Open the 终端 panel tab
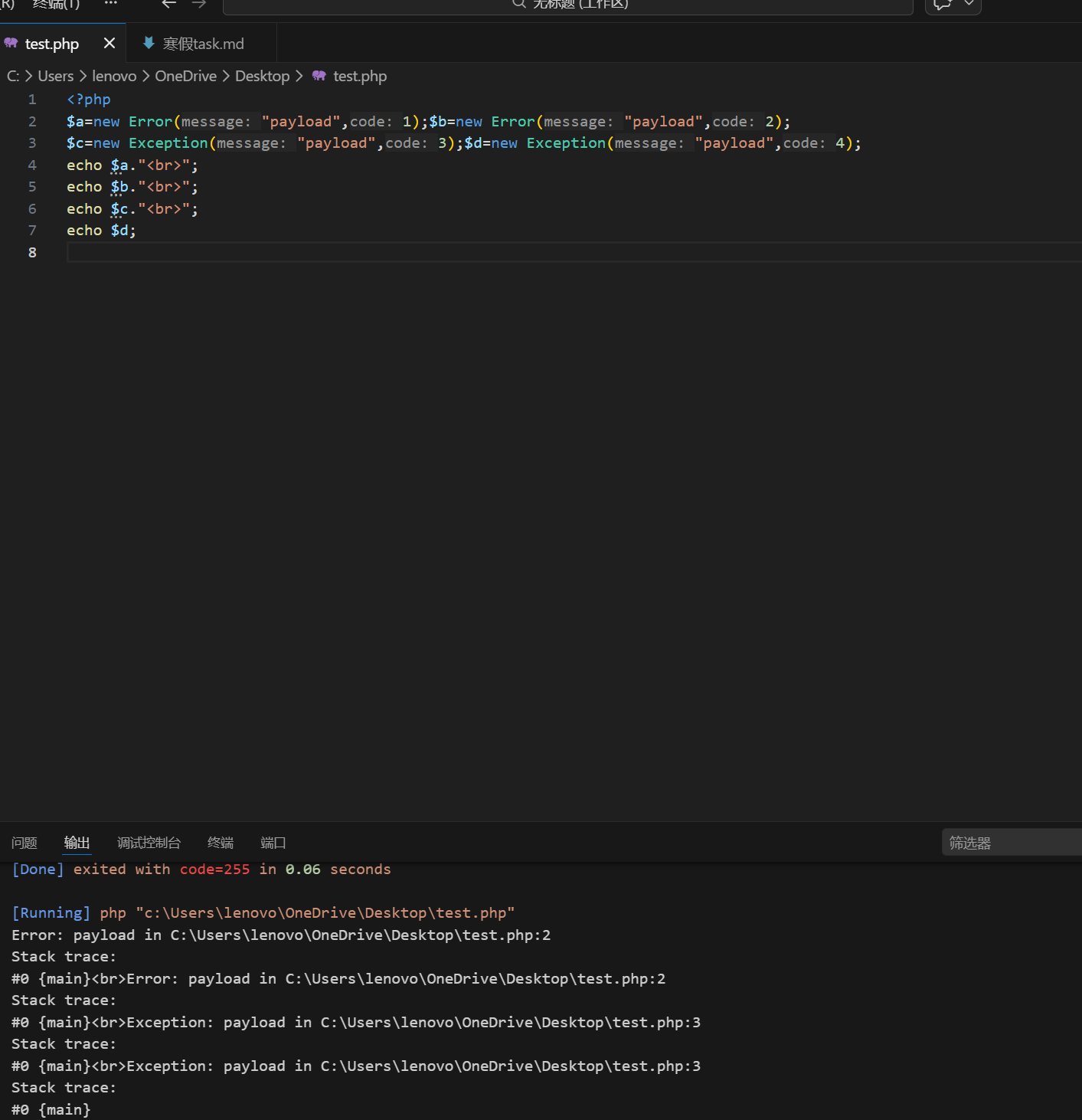1082x1120 pixels. (x=221, y=843)
